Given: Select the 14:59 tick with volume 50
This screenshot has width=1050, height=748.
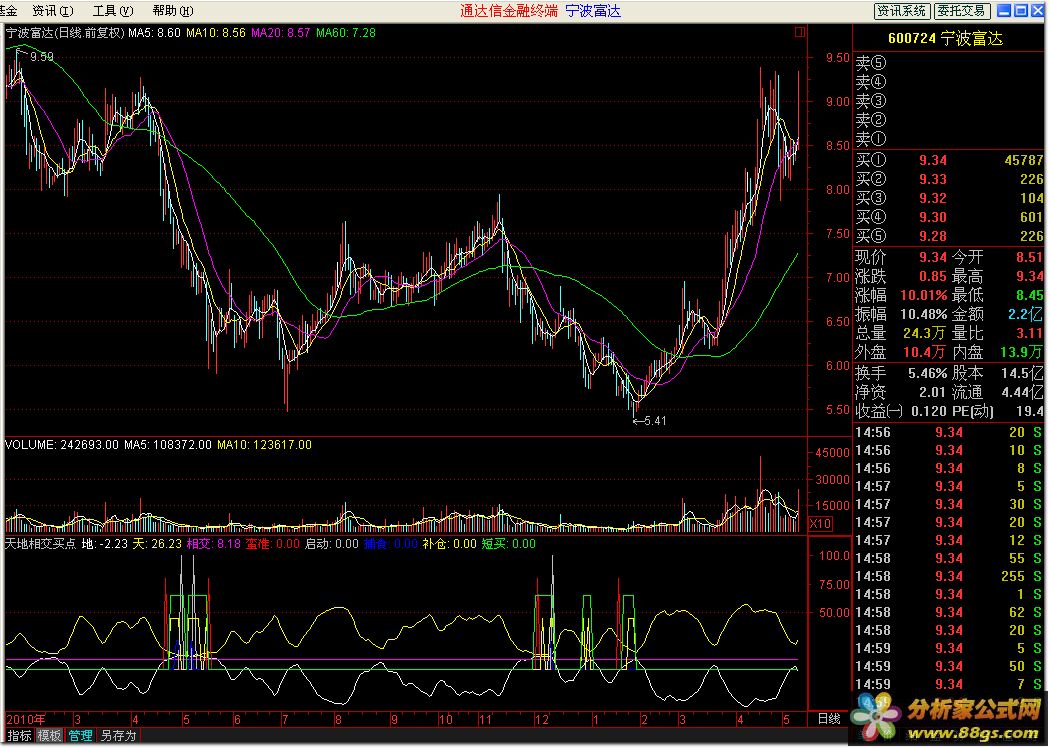Looking at the screenshot, I should point(948,666).
